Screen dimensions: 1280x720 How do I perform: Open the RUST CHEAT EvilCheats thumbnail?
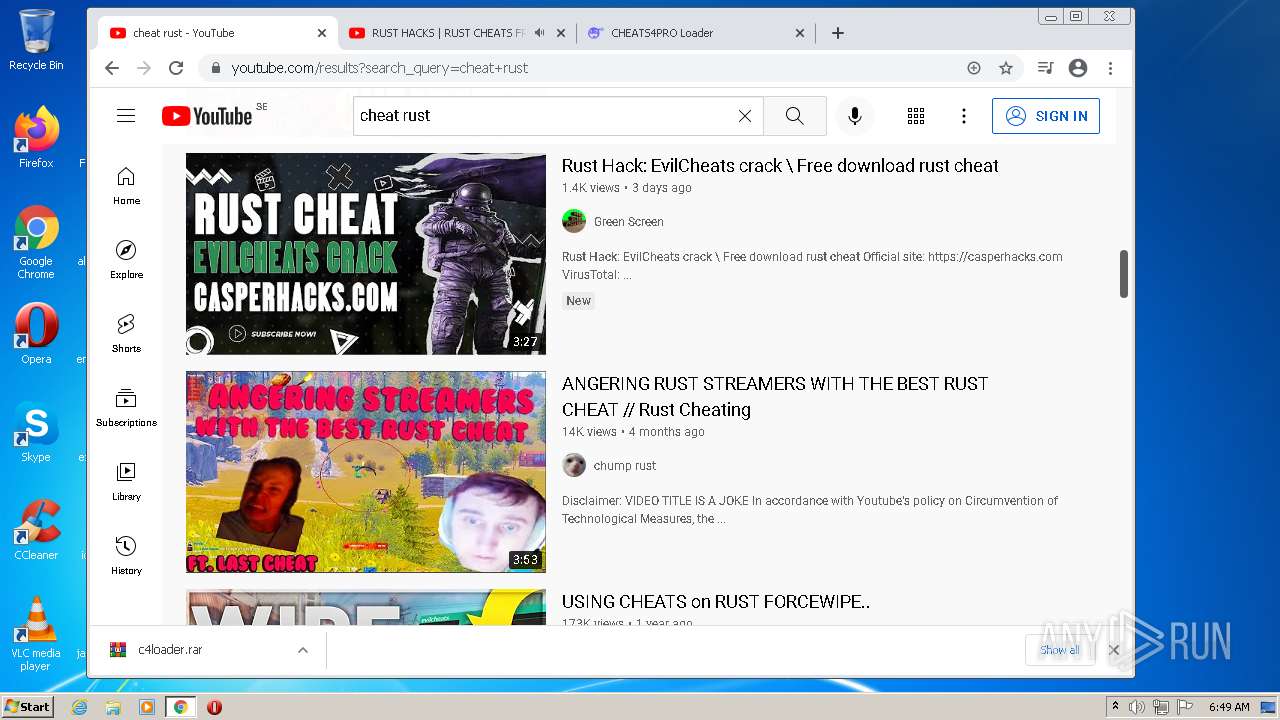pyautogui.click(x=366, y=254)
